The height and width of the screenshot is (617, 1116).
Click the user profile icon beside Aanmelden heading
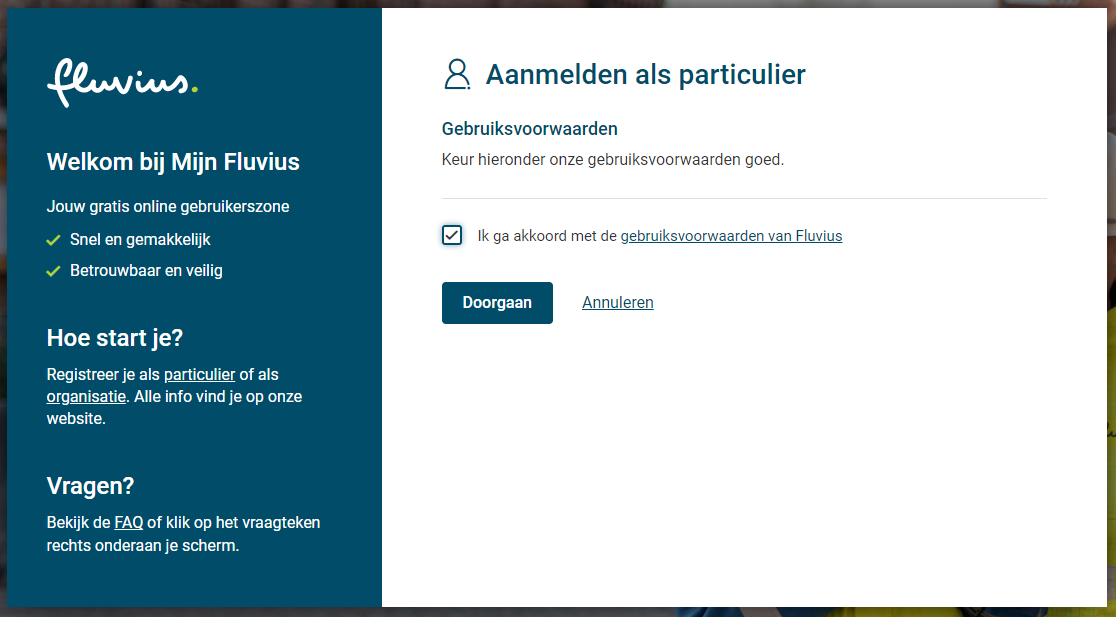(457, 75)
